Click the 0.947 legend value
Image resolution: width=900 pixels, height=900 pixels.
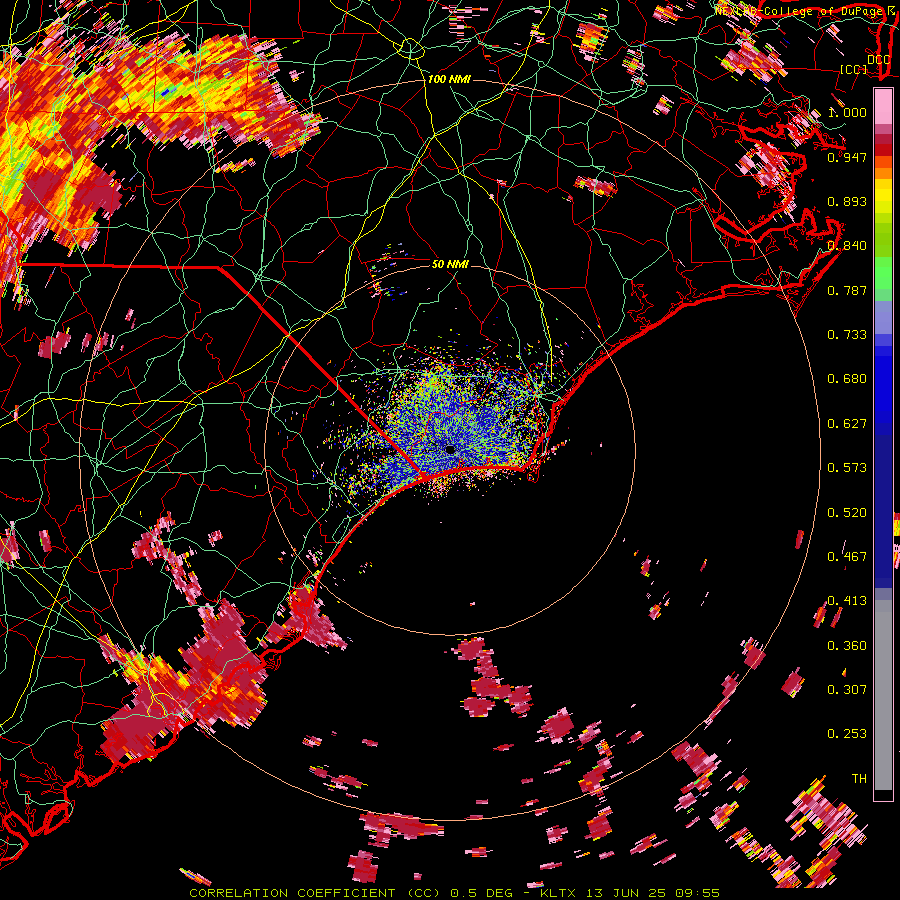point(847,157)
